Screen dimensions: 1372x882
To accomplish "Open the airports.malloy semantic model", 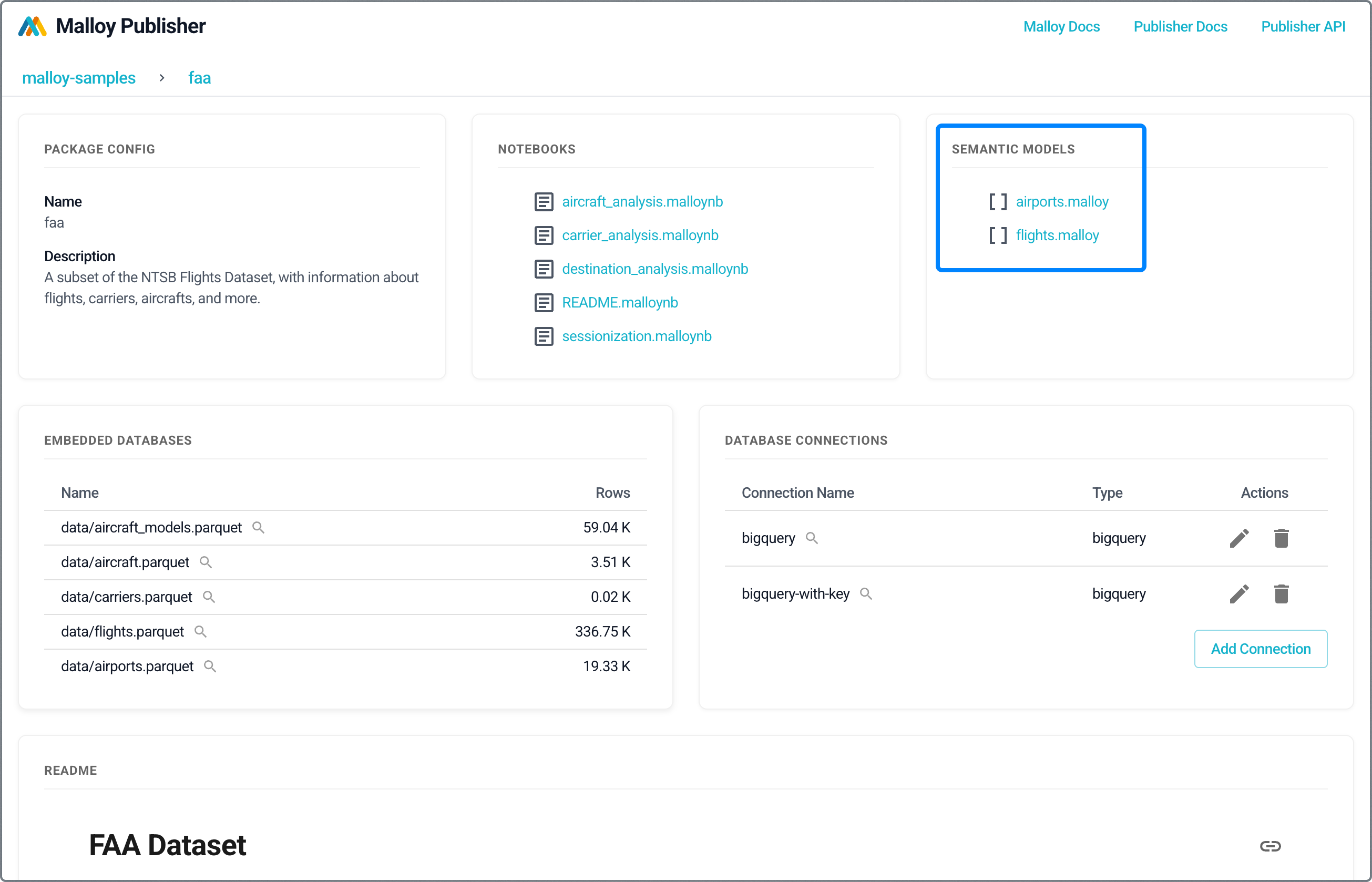I will coord(1062,202).
